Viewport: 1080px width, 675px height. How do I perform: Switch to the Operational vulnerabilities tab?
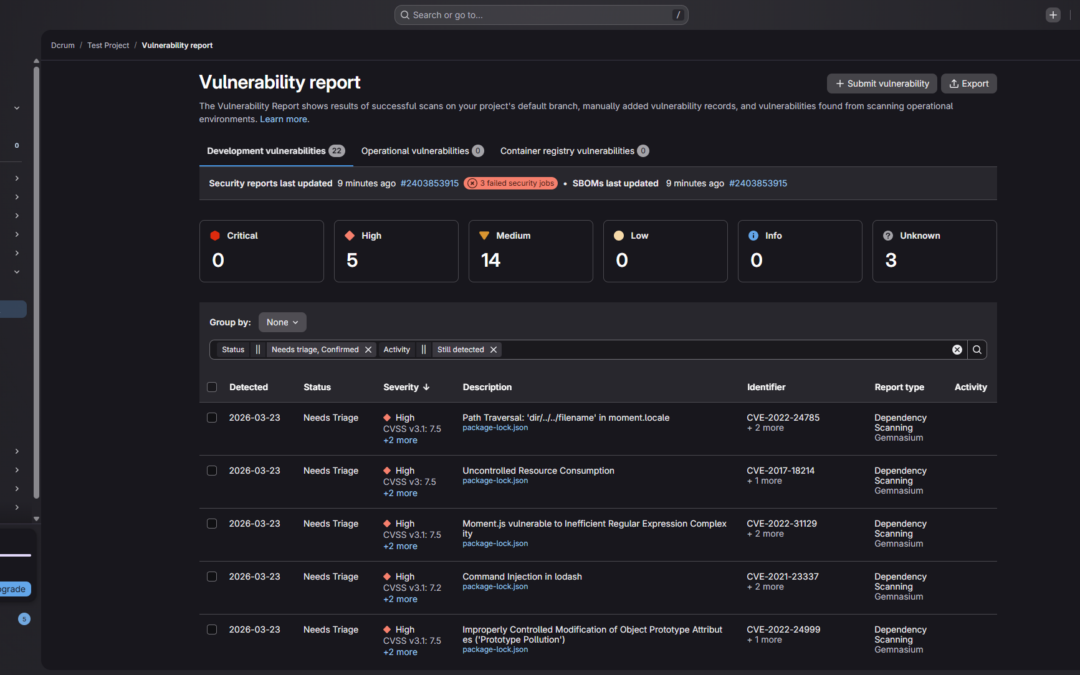tap(422, 152)
